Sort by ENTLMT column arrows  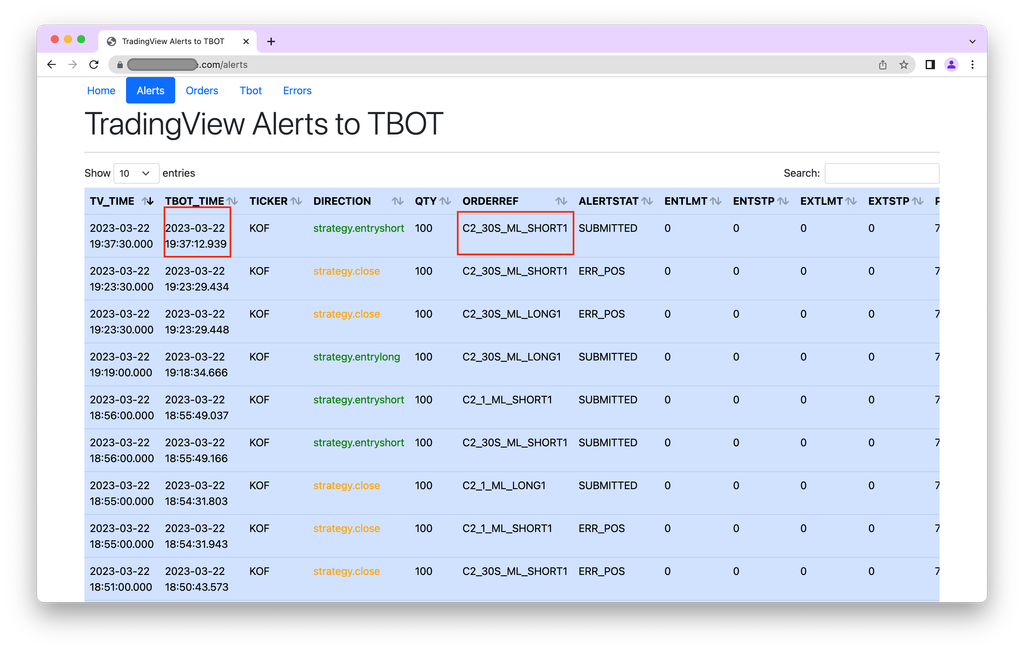point(716,201)
